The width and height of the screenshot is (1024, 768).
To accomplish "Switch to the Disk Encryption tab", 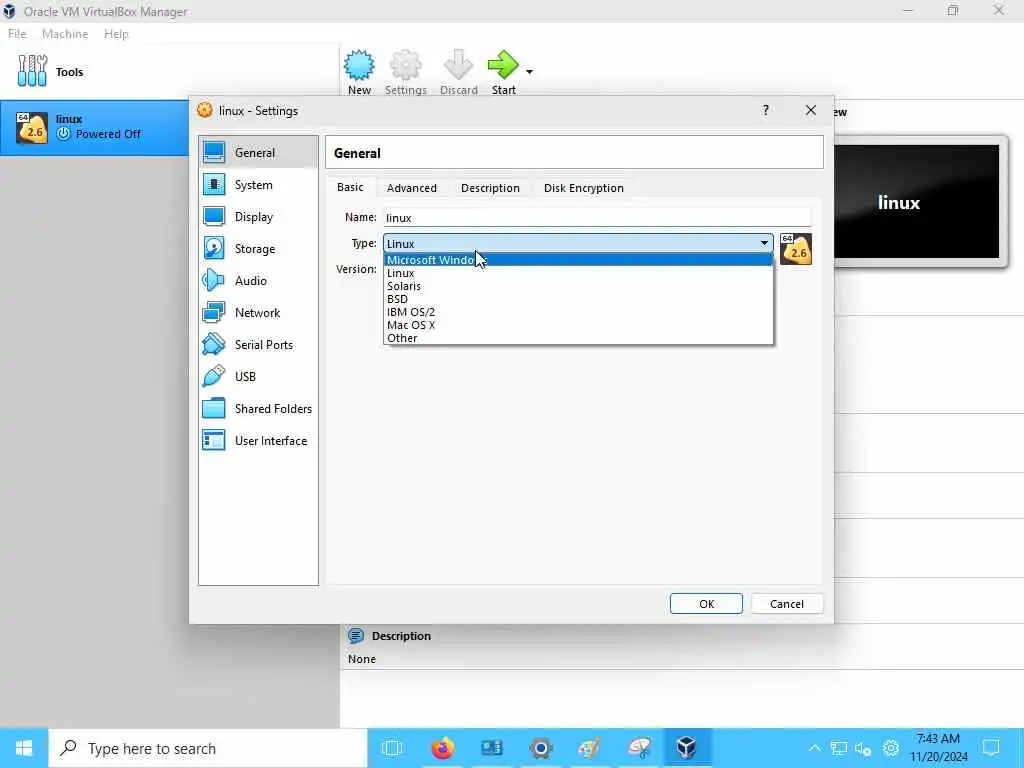I will [584, 188].
